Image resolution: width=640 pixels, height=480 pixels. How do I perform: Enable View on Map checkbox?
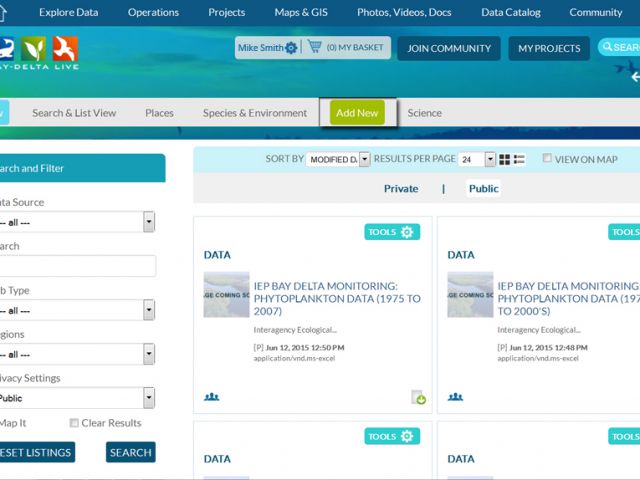point(547,158)
